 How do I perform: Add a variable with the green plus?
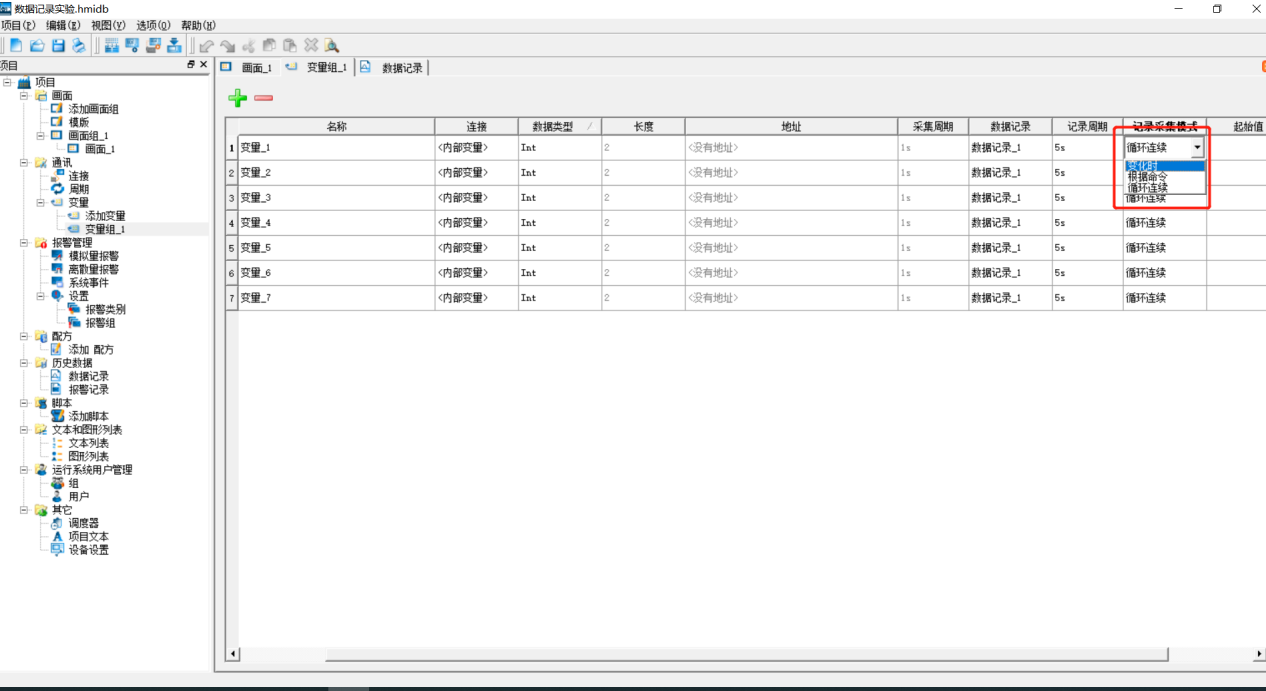[238, 98]
